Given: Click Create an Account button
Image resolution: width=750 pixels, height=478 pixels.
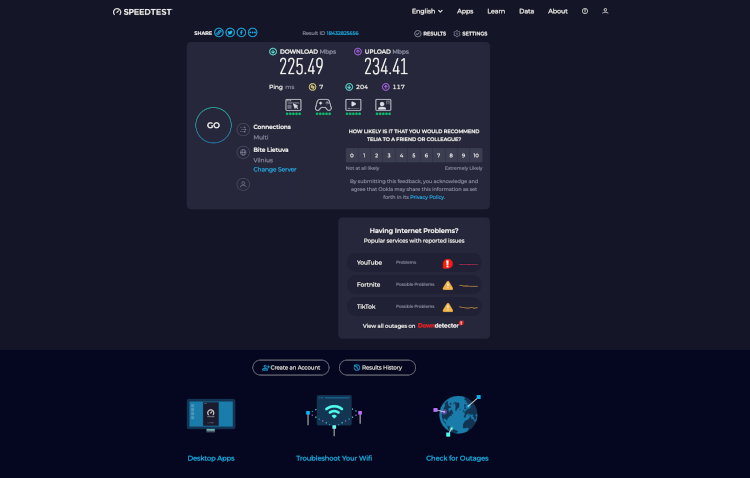Looking at the screenshot, I should (x=291, y=367).
